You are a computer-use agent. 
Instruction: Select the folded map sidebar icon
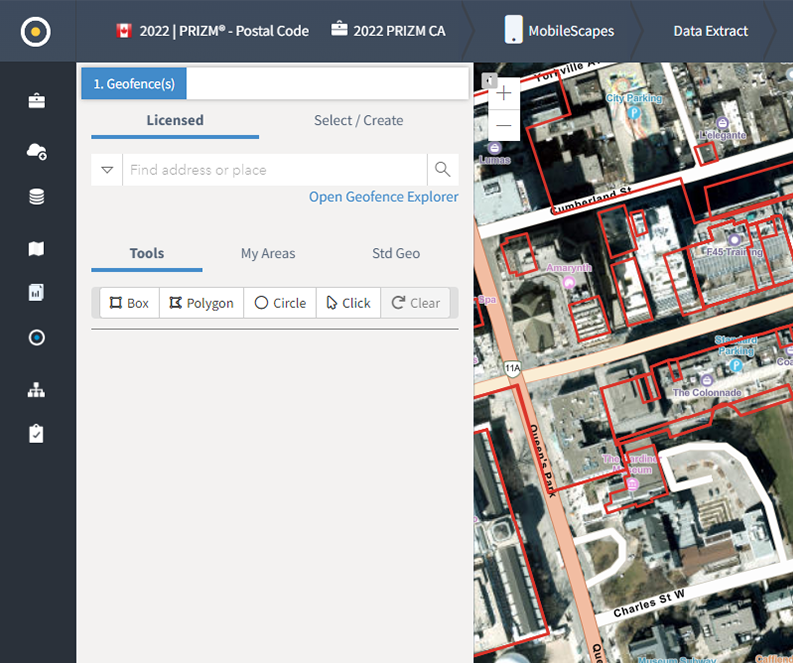click(37, 248)
